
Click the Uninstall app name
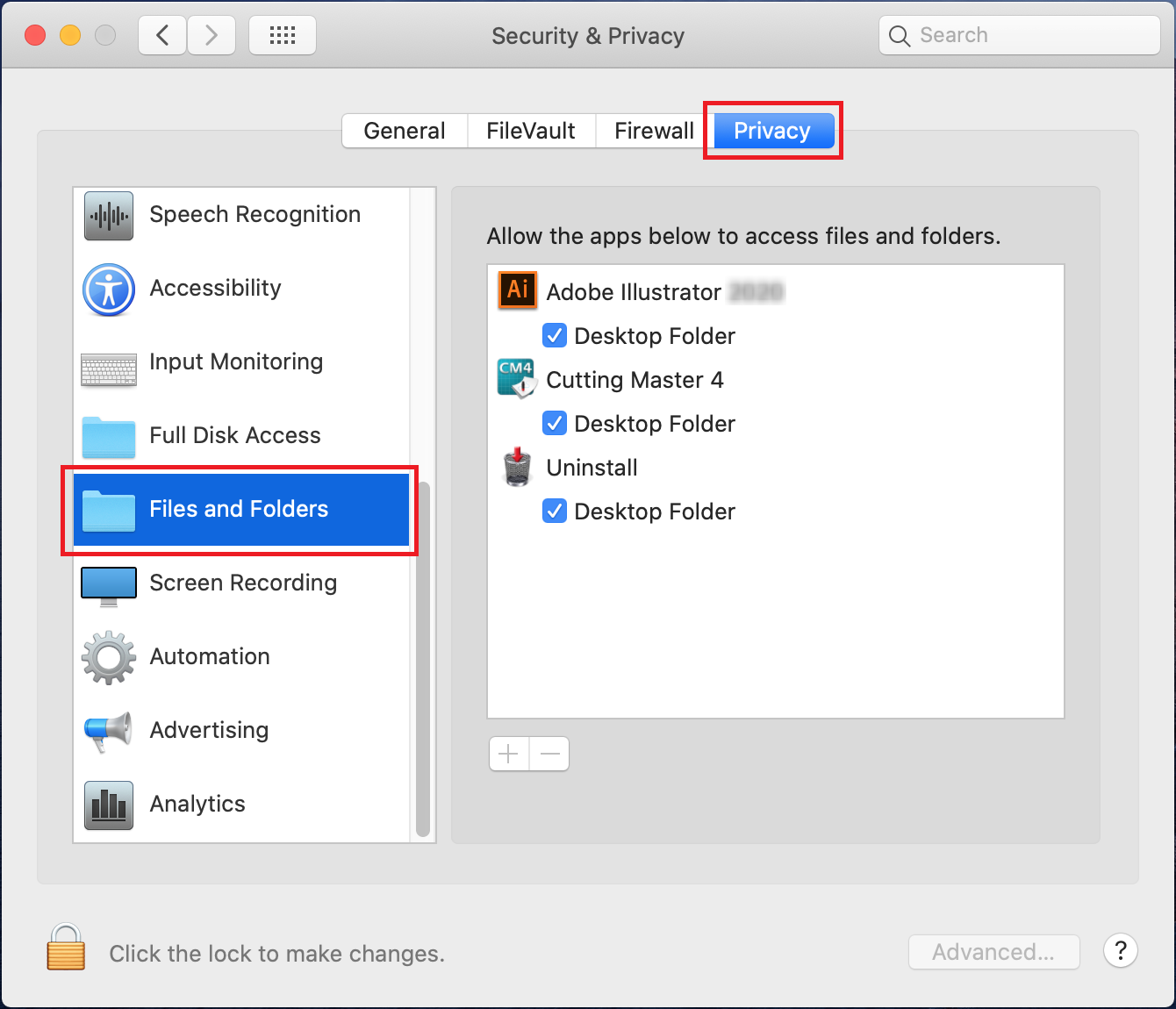coord(592,467)
